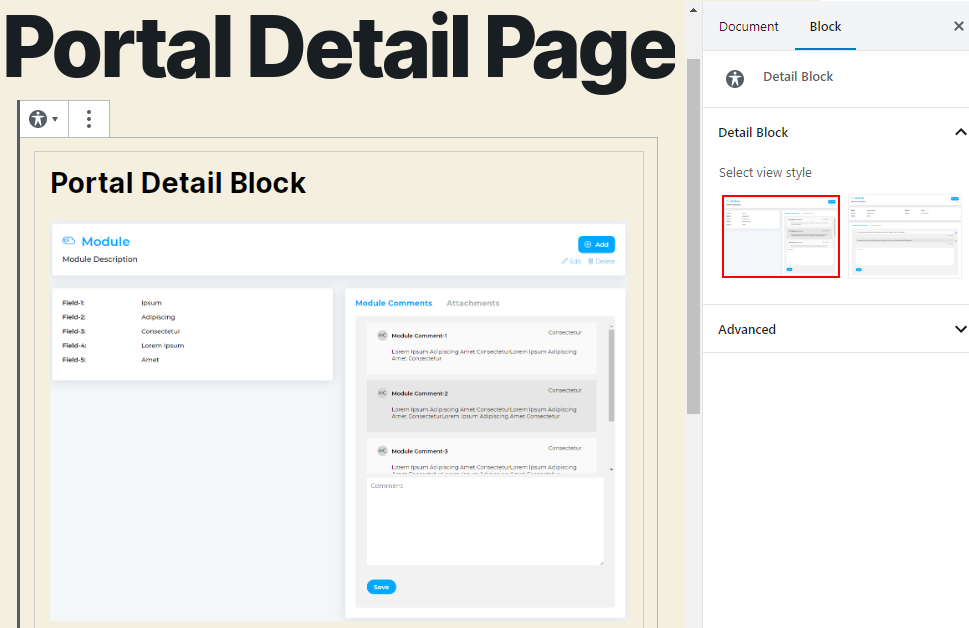Screen dimensions: 969x628
Task: Expand the Advanced panel section
Action: tap(960, 329)
